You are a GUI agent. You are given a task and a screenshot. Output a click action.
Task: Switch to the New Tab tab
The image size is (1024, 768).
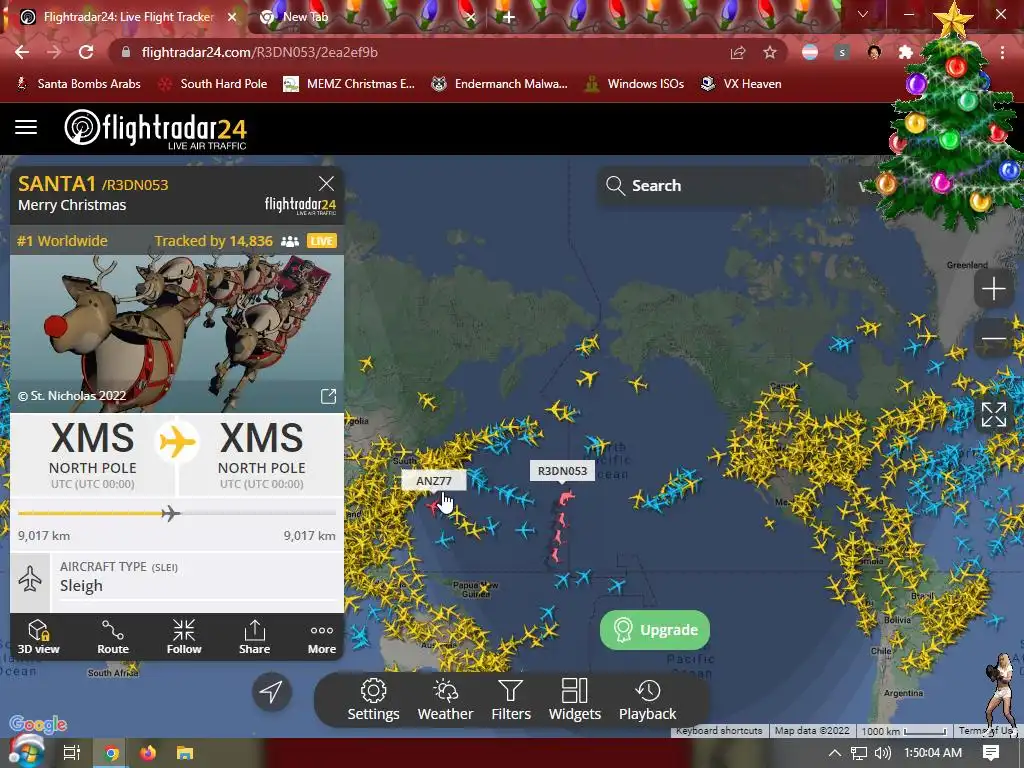point(305,17)
